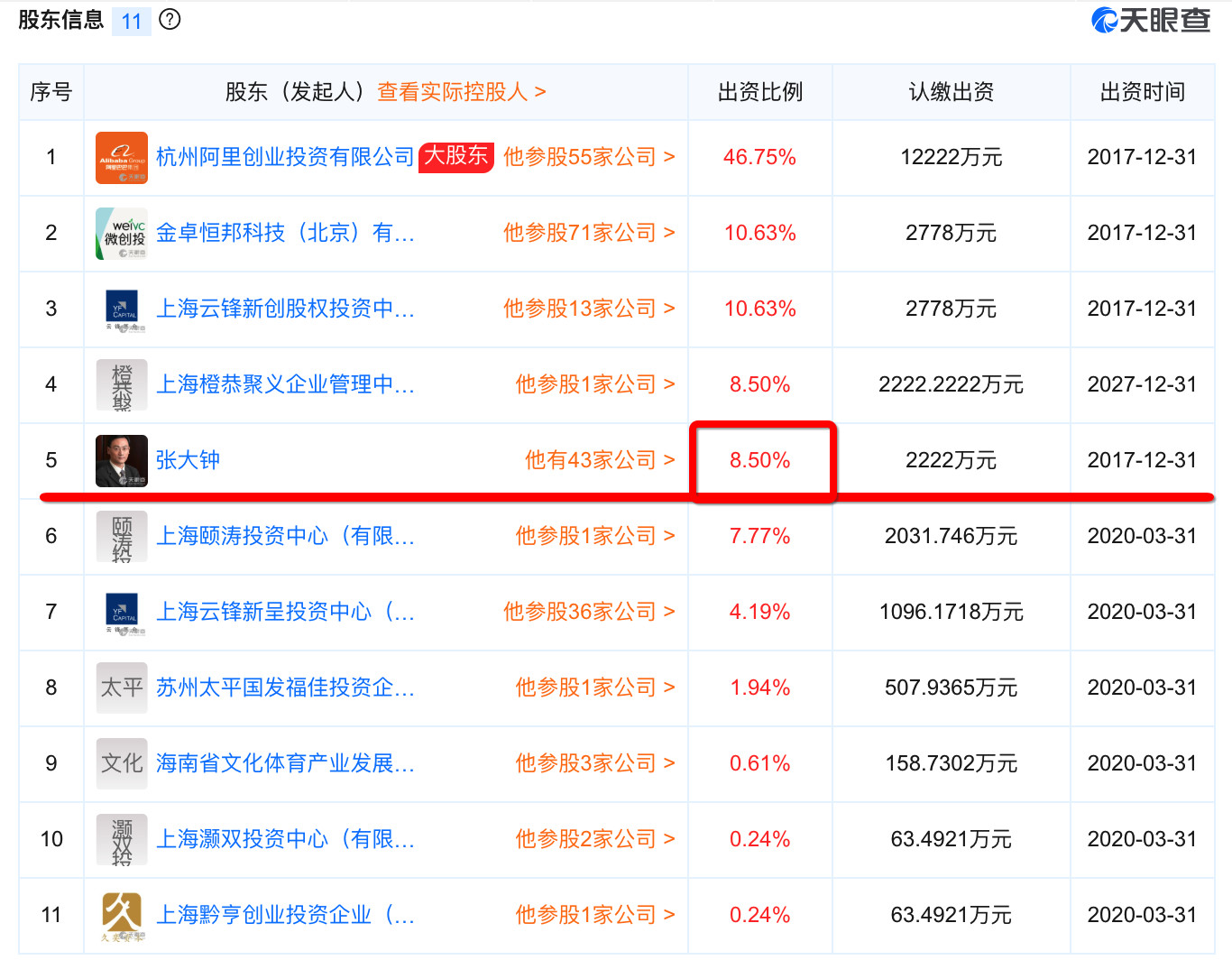Click the 太平 logo icon in row 8
The width and height of the screenshot is (1232, 960).
tap(122, 688)
